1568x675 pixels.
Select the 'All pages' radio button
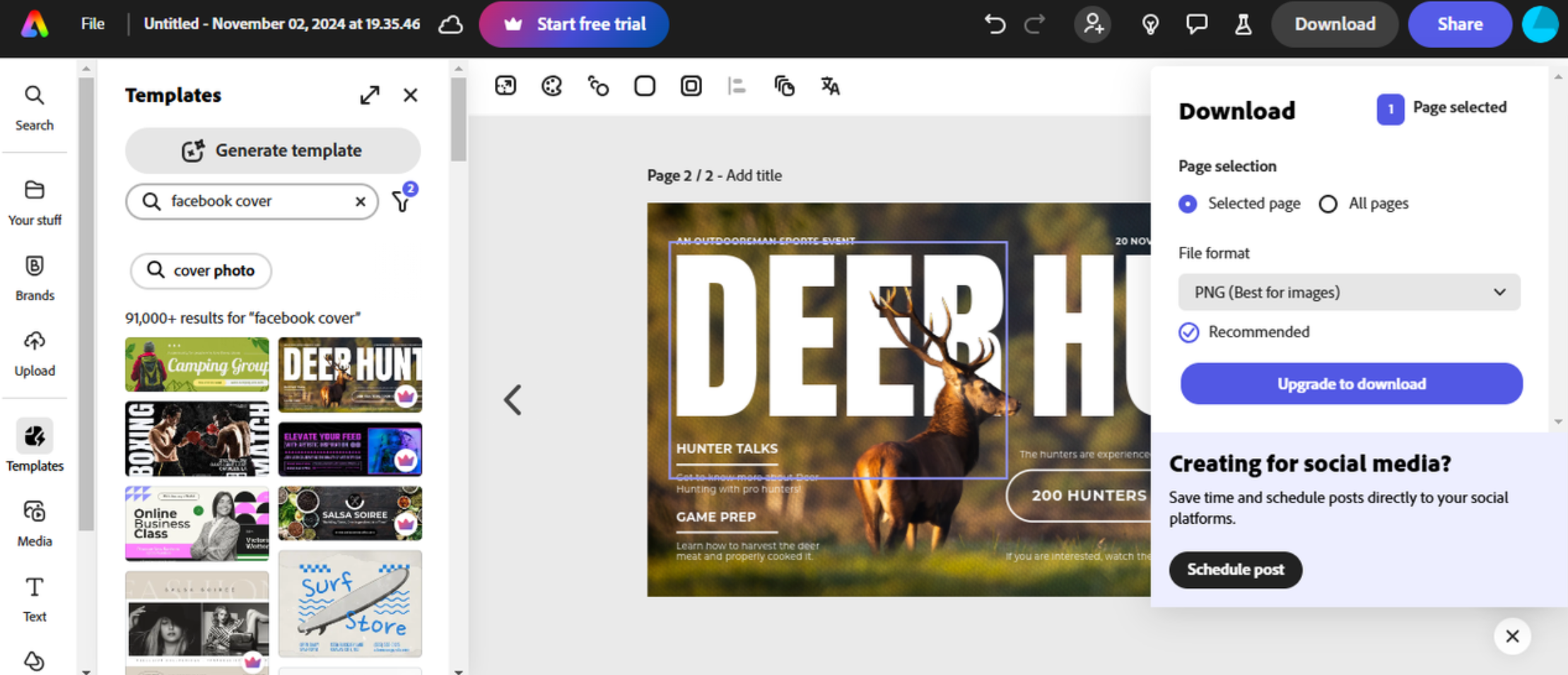[x=1328, y=204]
